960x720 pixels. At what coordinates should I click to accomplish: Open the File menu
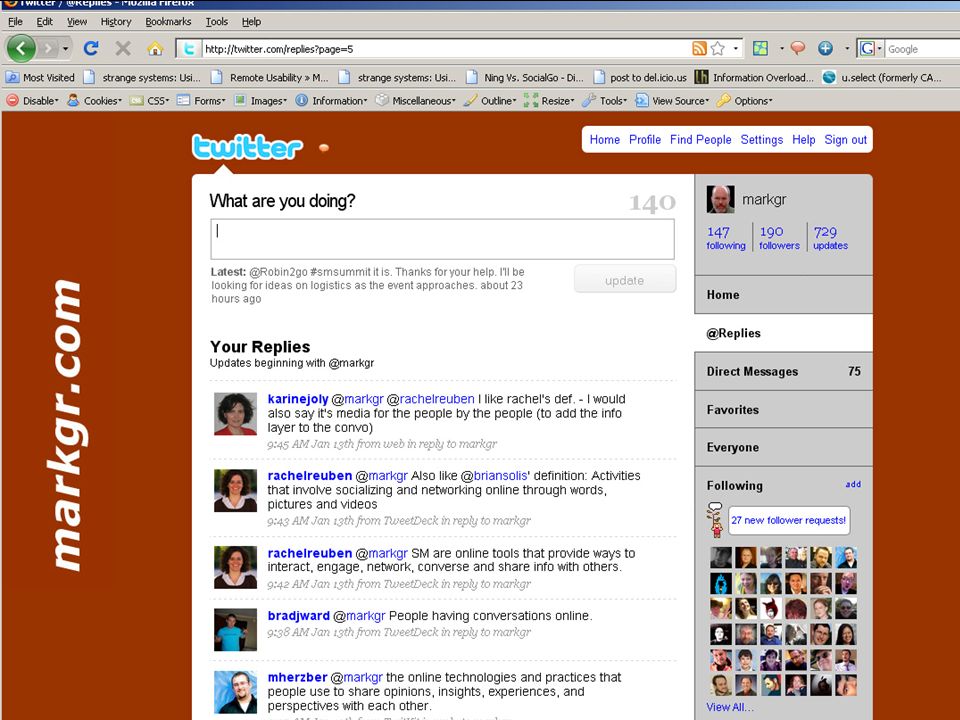(x=15, y=21)
